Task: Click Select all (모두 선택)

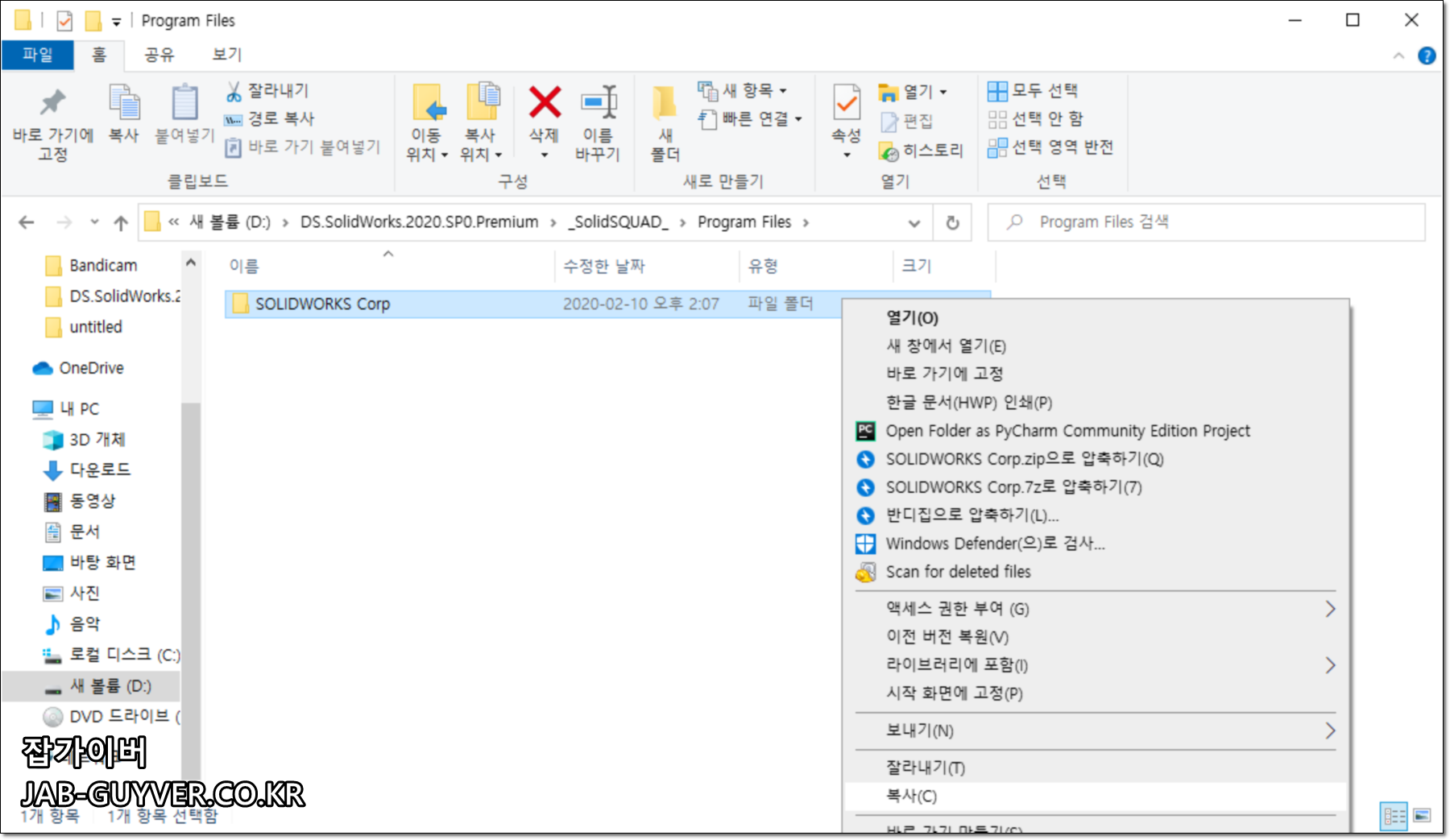Action: coord(1033,91)
